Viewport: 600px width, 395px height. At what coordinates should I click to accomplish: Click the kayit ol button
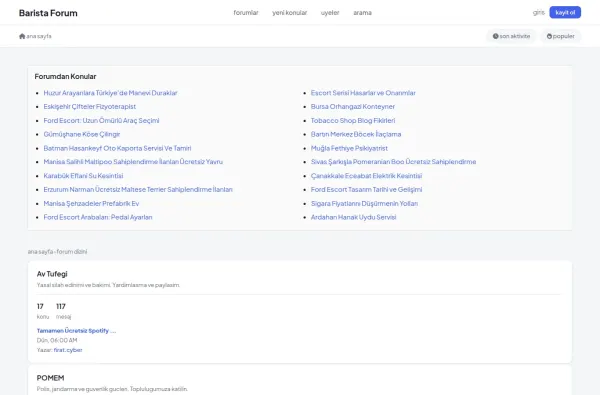pos(565,13)
